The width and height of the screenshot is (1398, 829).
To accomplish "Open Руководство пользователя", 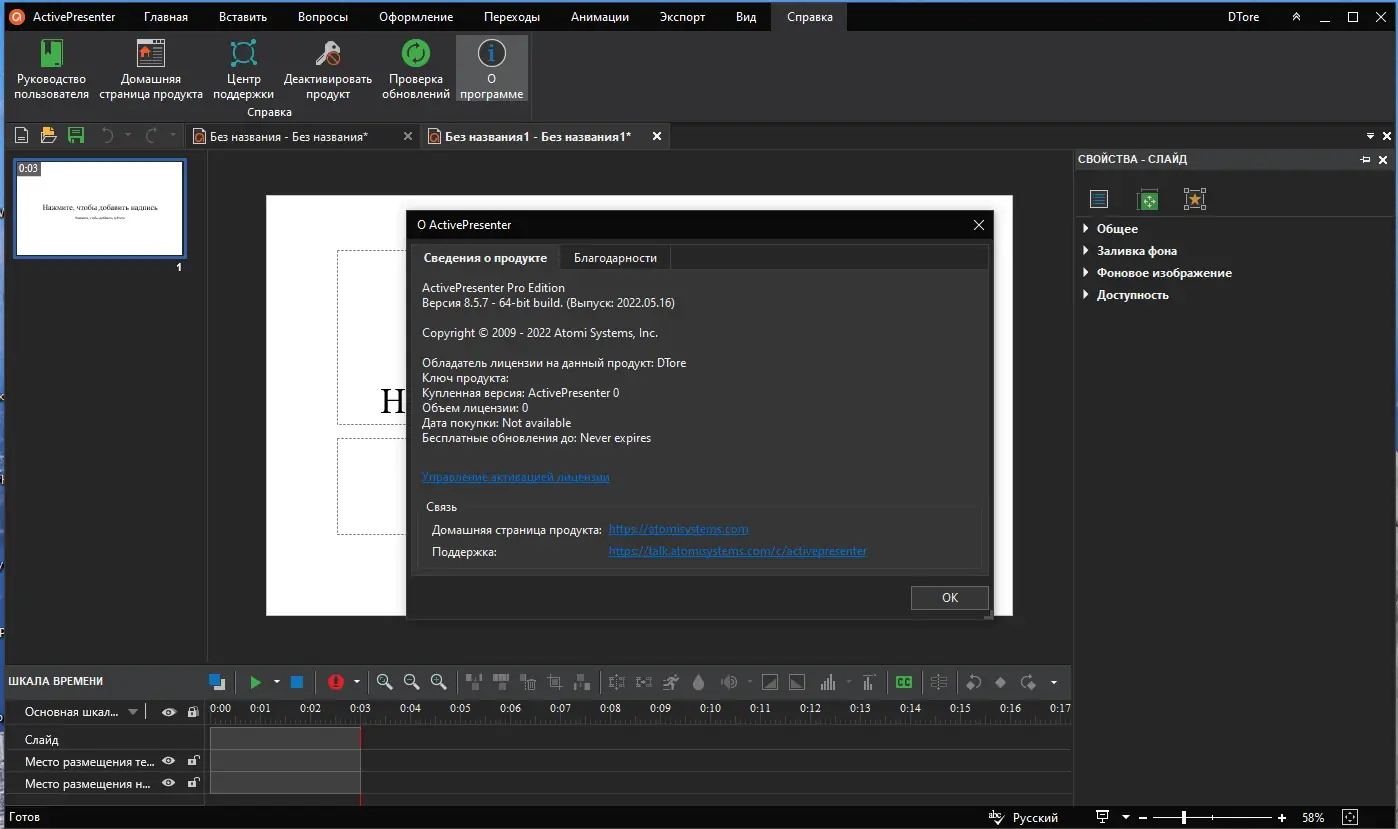I will [51, 68].
